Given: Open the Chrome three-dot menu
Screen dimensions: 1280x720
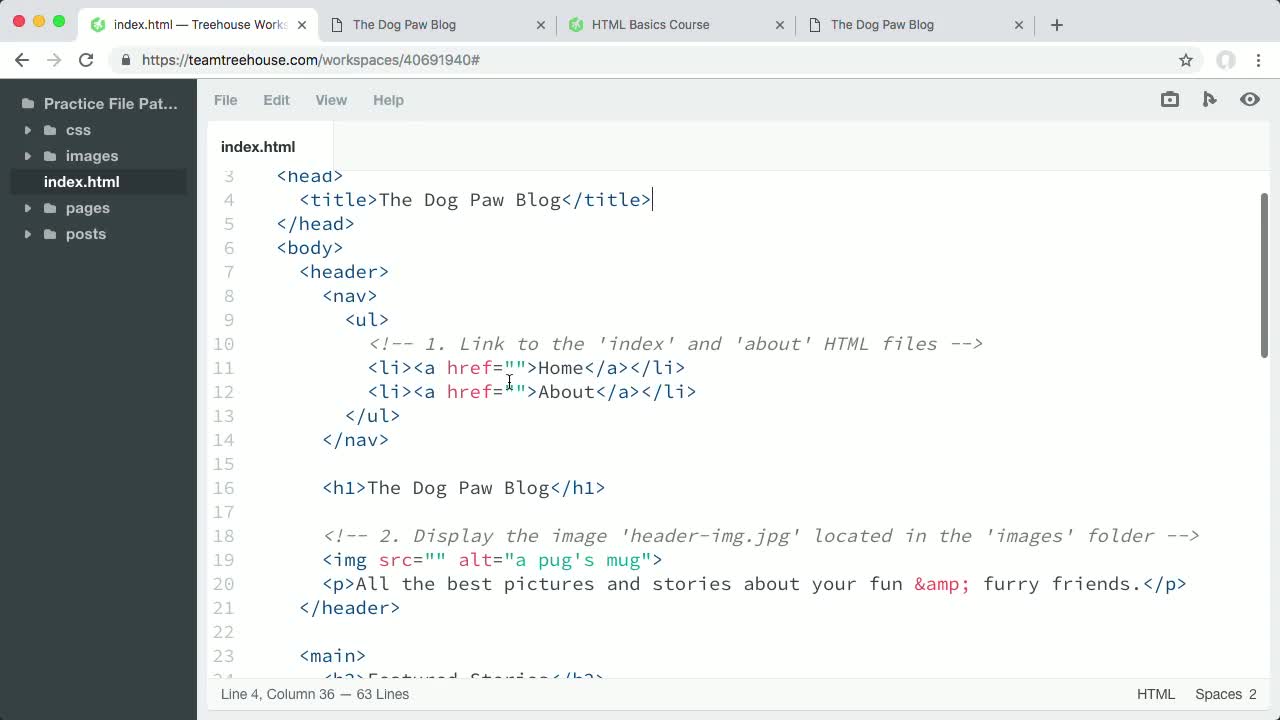Looking at the screenshot, I should (1259, 60).
